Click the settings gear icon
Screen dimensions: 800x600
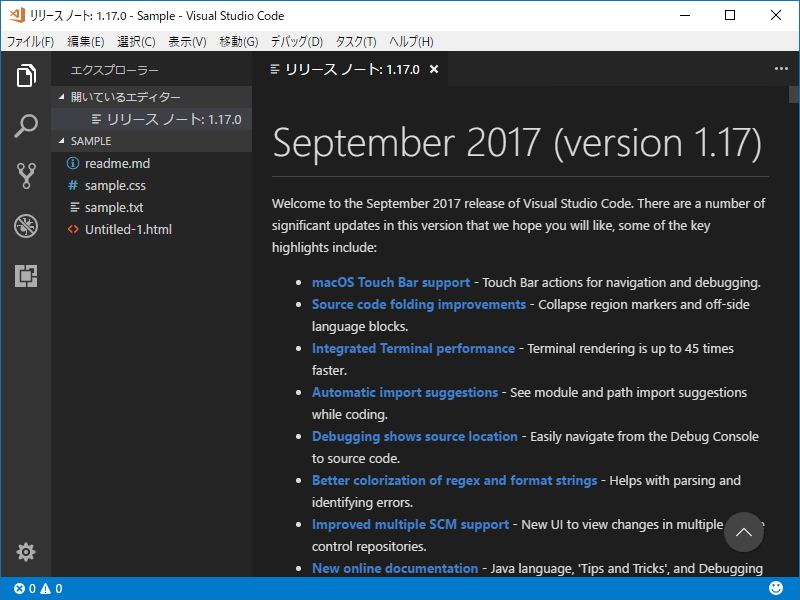(x=26, y=552)
